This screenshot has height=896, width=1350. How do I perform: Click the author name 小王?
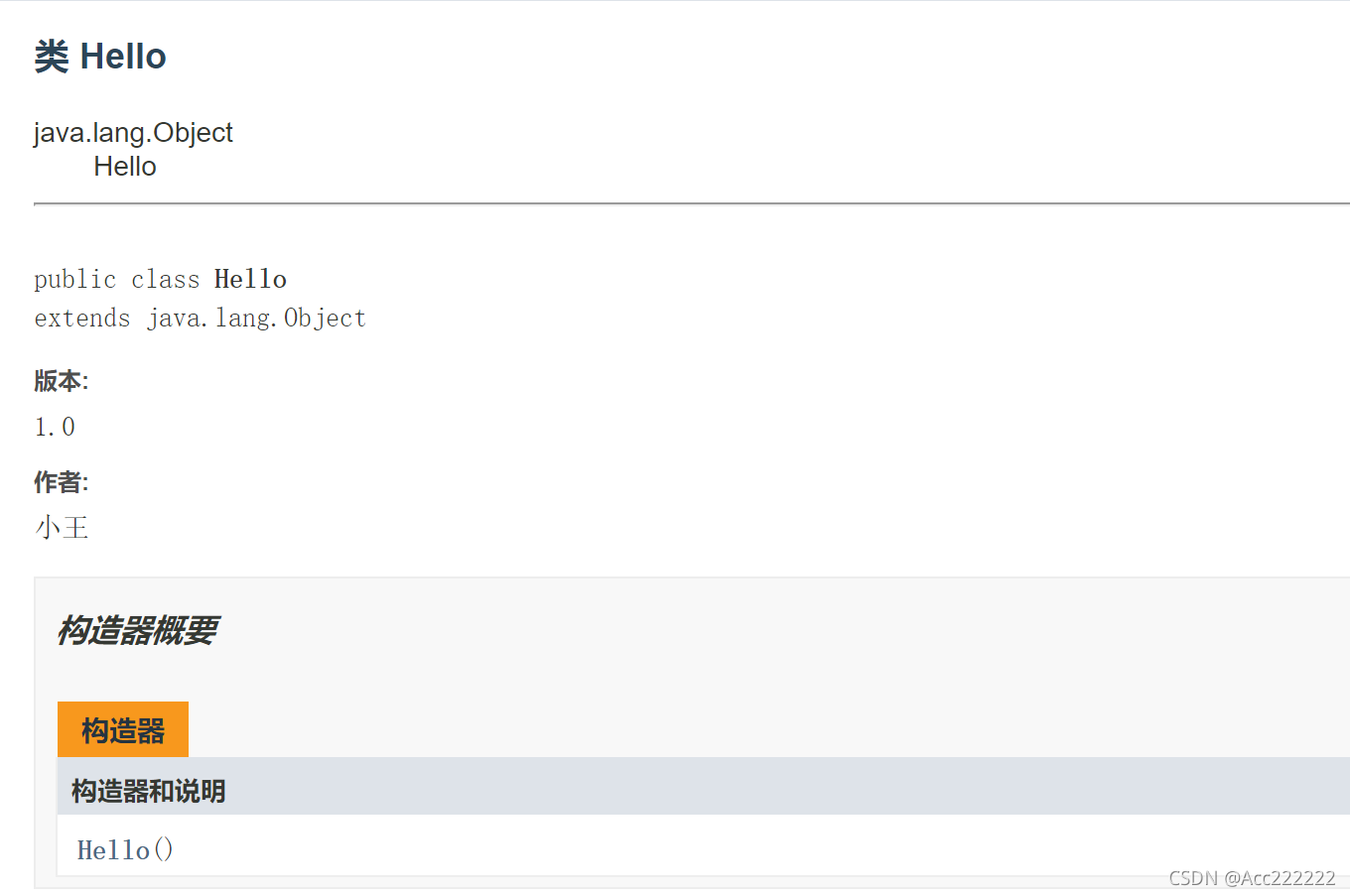(62, 527)
